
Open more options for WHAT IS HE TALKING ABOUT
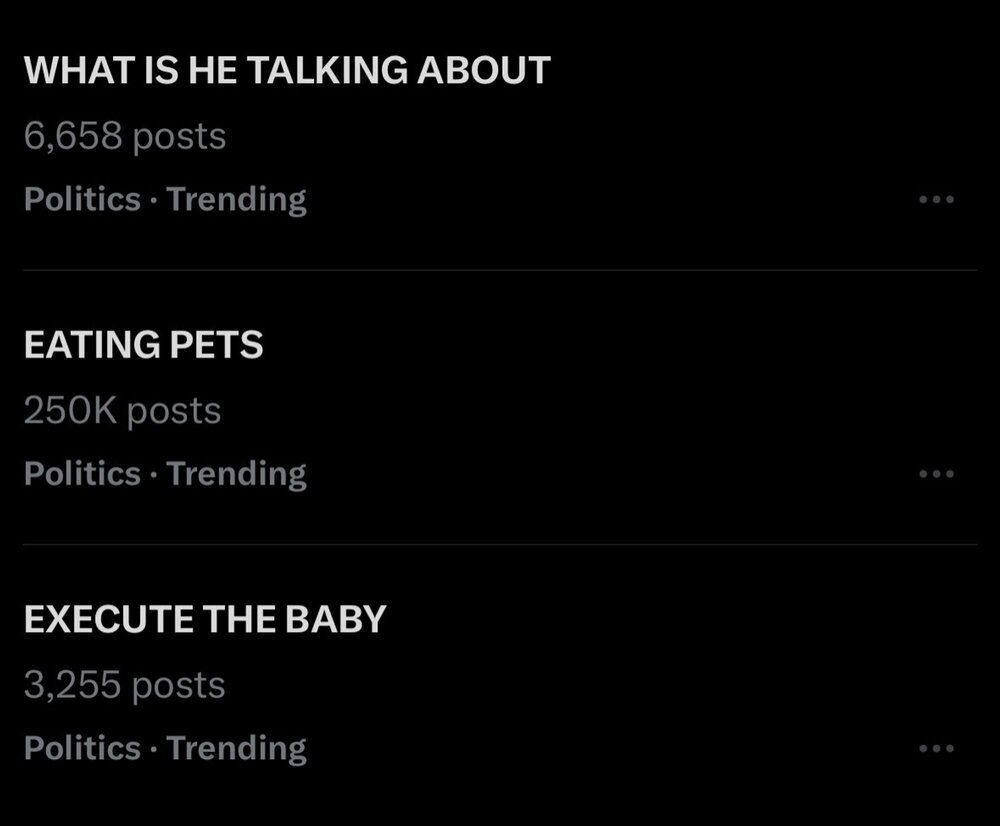click(936, 200)
